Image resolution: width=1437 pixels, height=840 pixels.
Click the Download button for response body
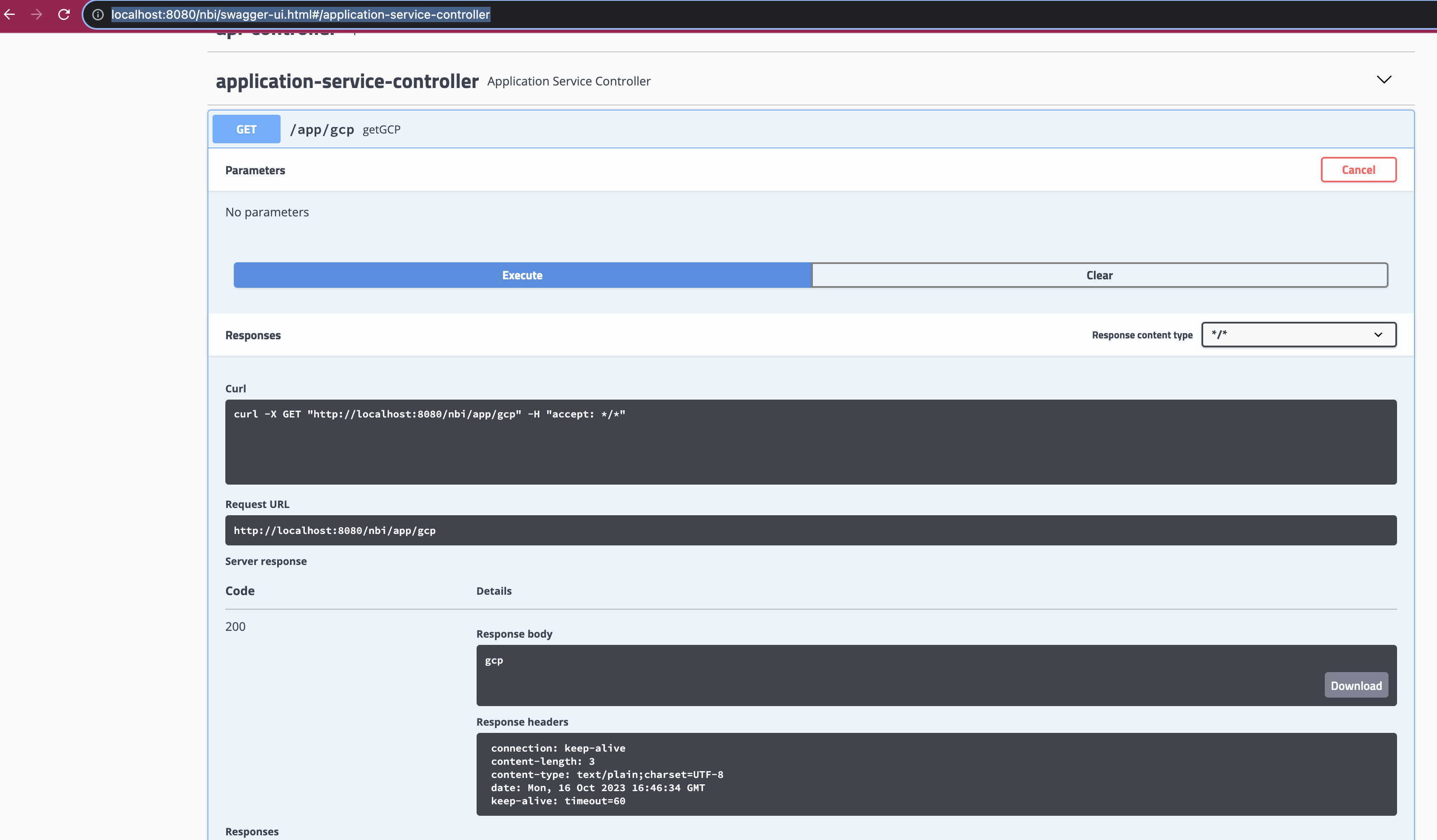coord(1356,685)
